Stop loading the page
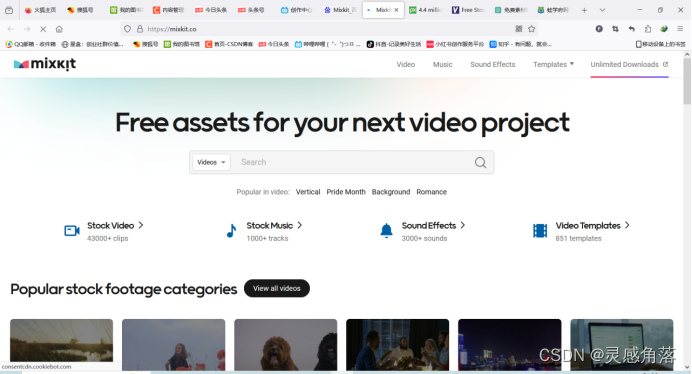Viewport: 692px width, 374px height. tap(43, 29)
